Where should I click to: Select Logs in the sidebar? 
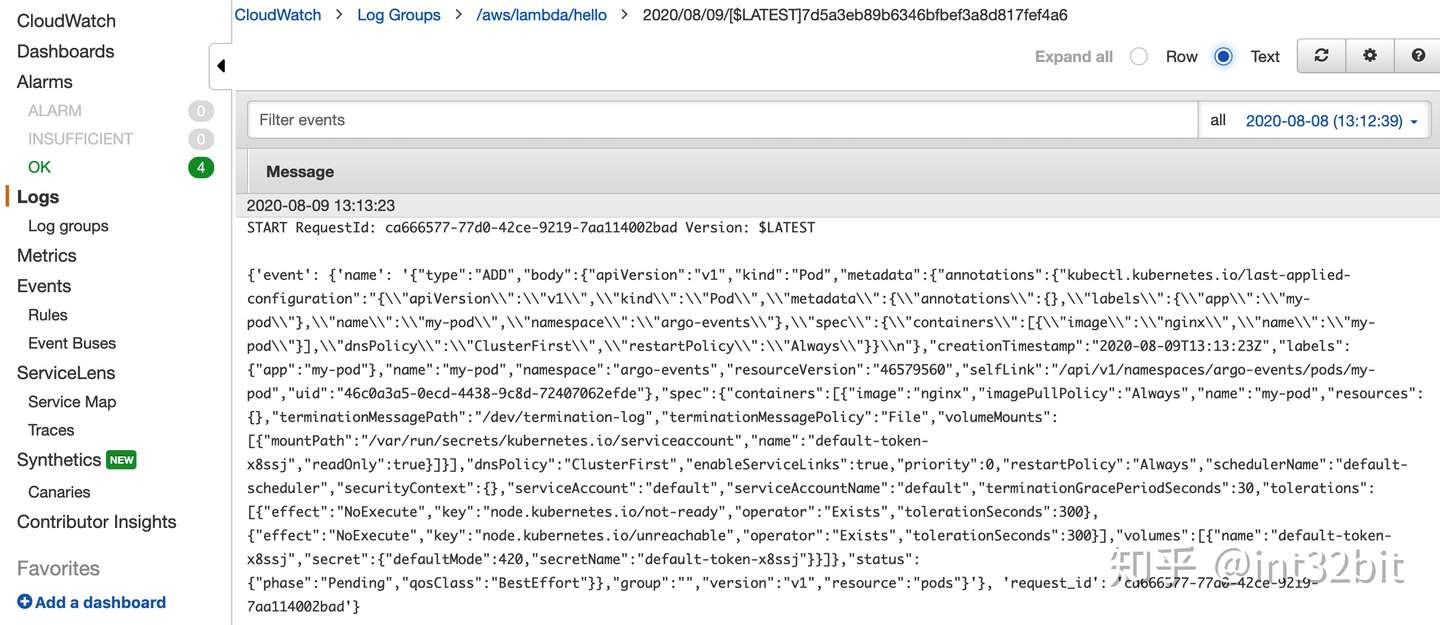tap(38, 197)
